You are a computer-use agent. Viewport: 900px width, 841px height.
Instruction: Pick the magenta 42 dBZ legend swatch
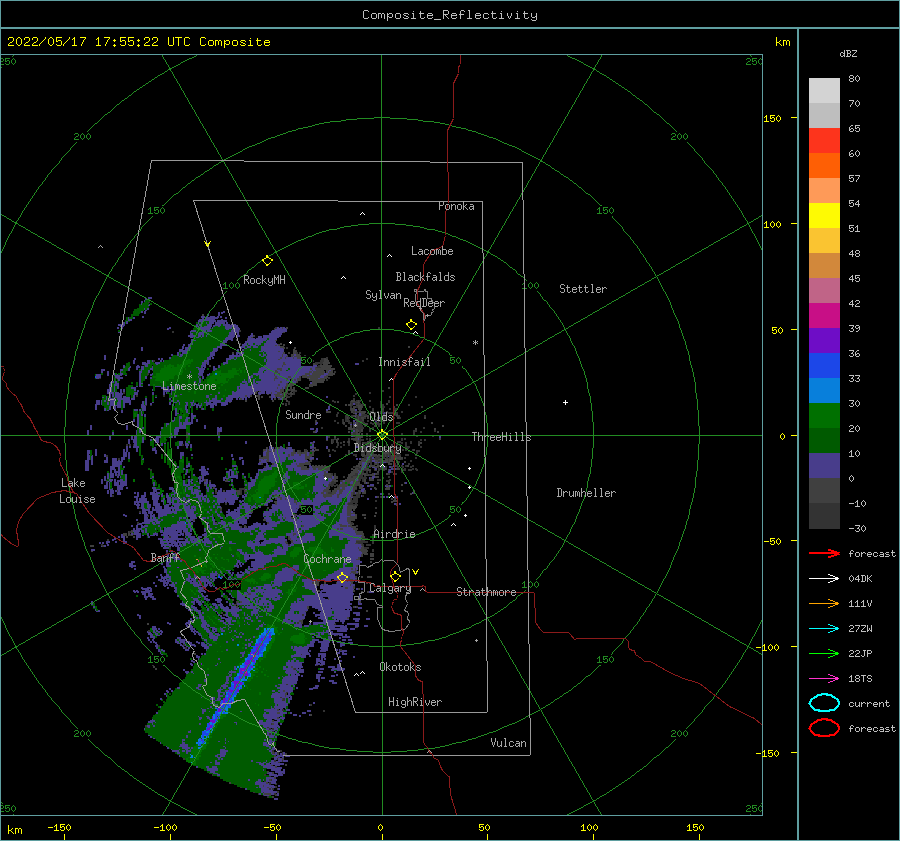pos(824,315)
